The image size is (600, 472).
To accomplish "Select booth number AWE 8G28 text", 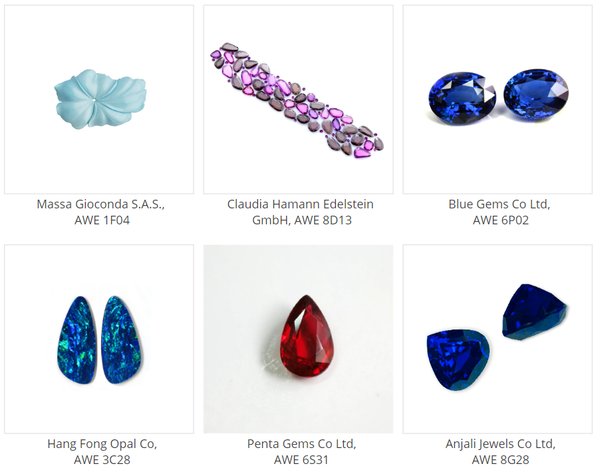I will click(501, 459).
